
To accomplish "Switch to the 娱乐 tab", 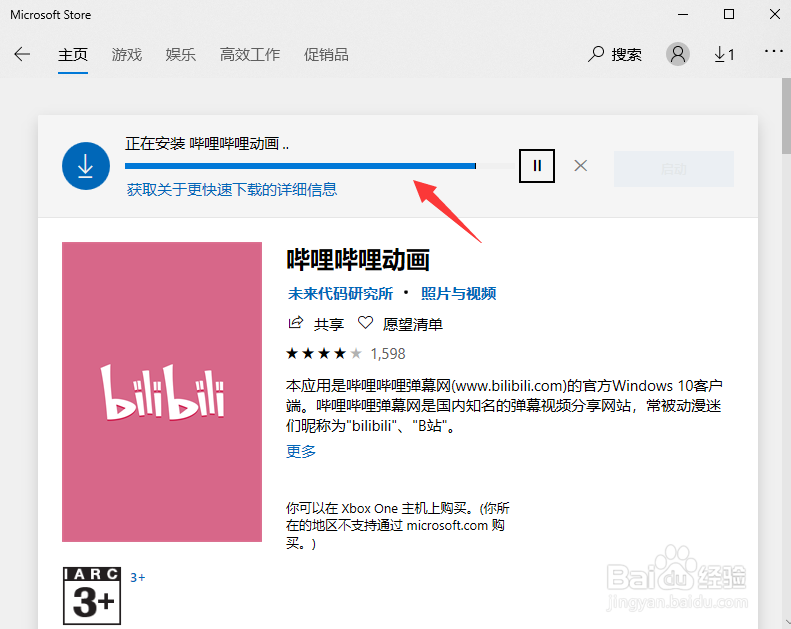I will (x=181, y=54).
